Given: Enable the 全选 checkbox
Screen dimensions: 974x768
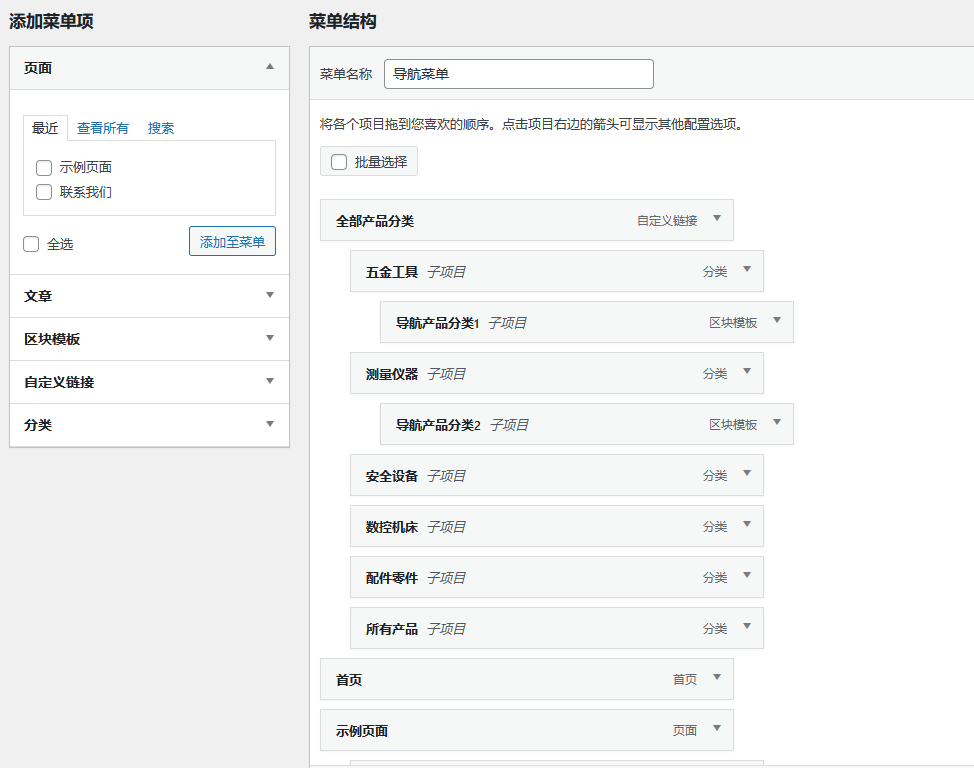Looking at the screenshot, I should tap(31, 243).
